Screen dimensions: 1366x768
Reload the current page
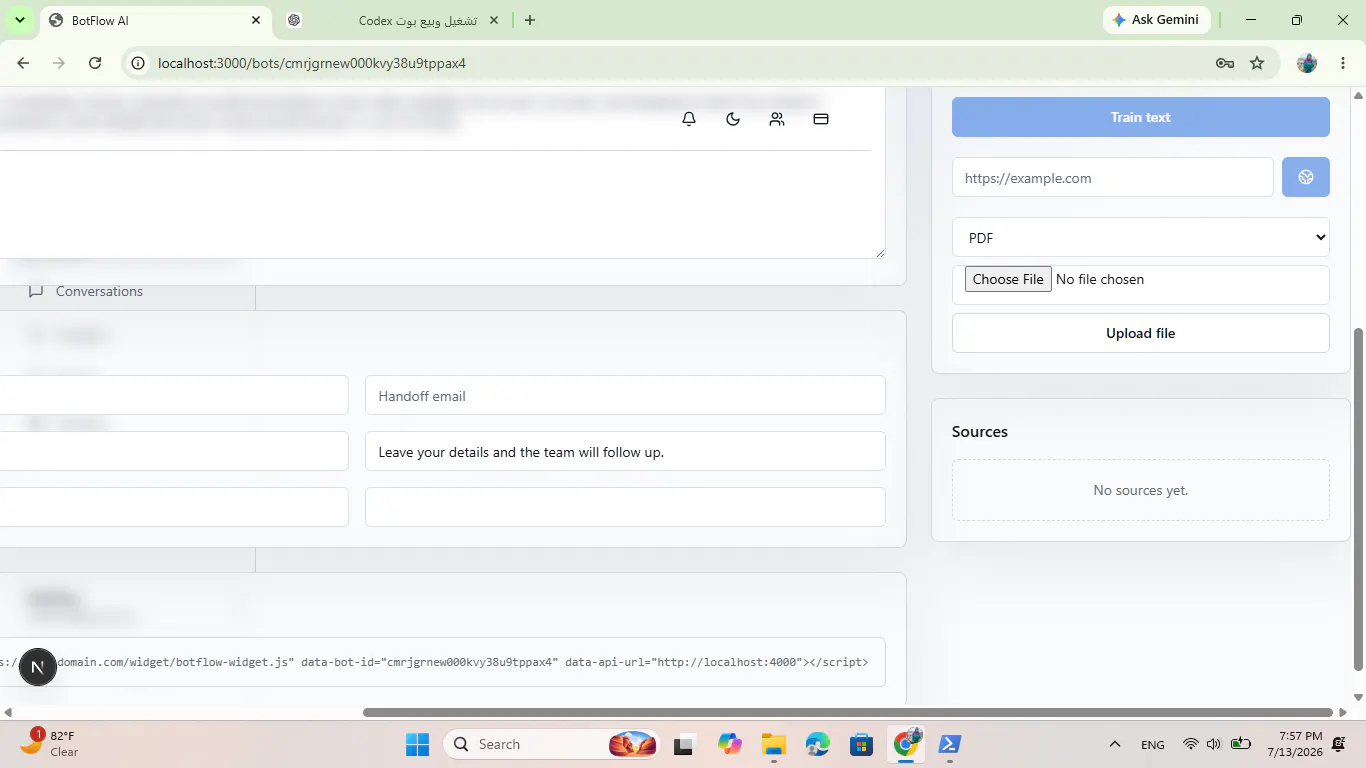95,63
